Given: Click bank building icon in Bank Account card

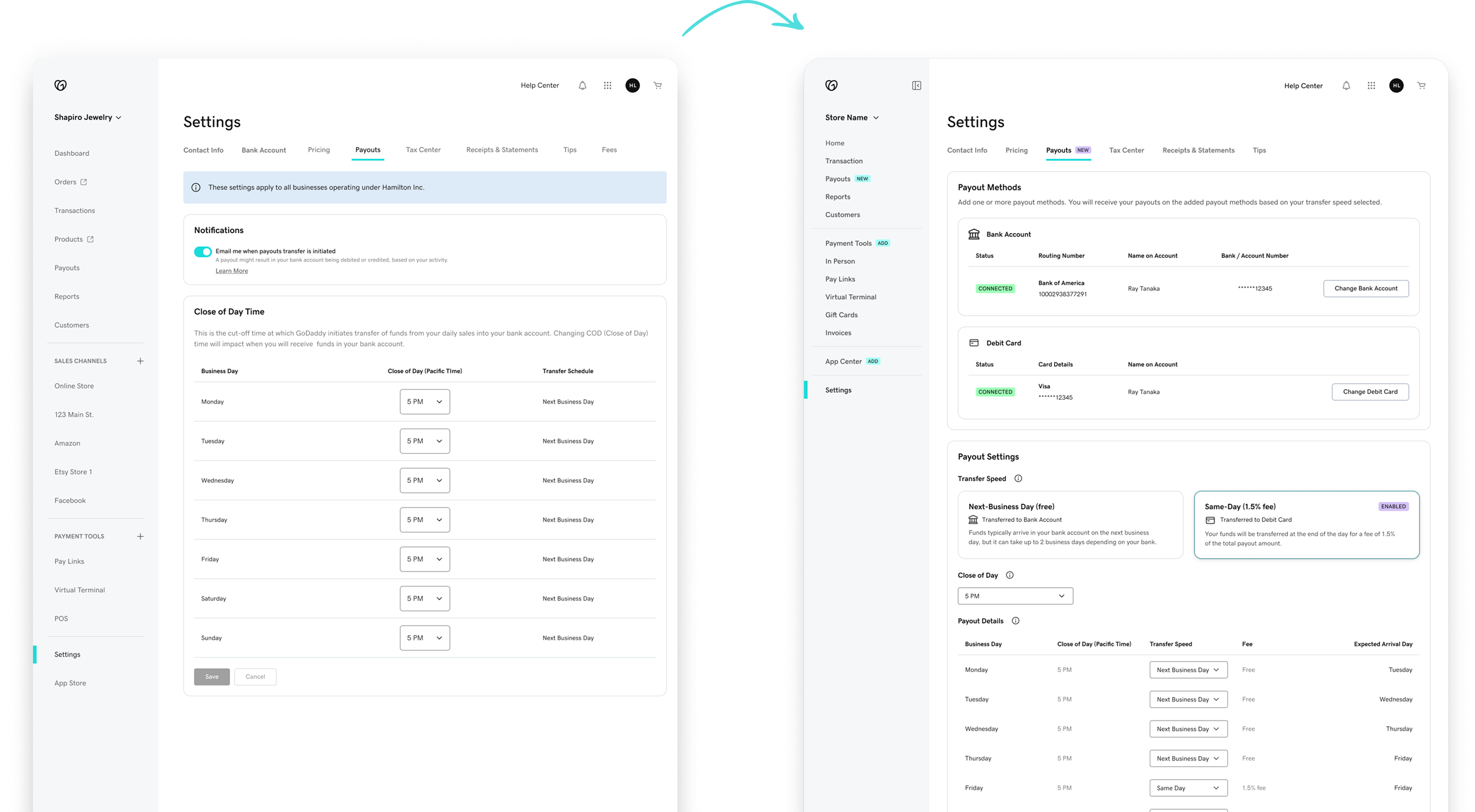Looking at the screenshot, I should point(974,234).
